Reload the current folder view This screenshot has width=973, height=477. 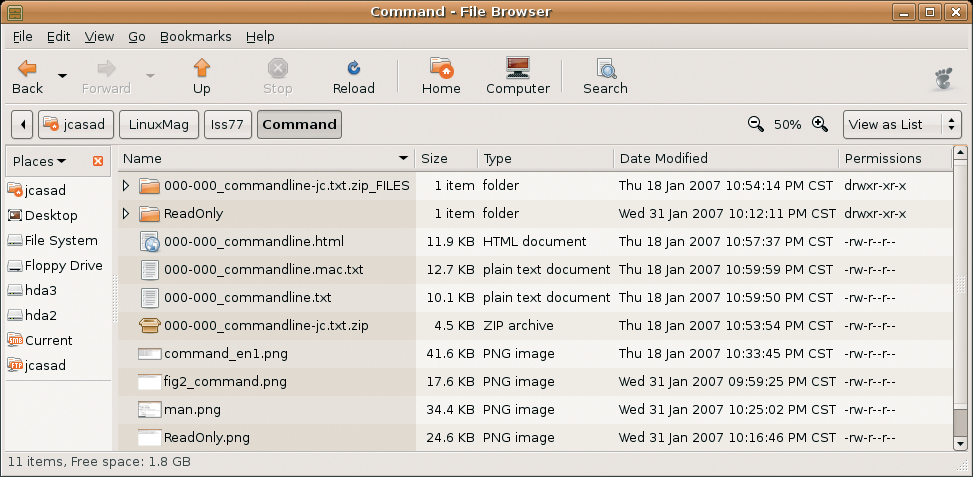tap(354, 68)
